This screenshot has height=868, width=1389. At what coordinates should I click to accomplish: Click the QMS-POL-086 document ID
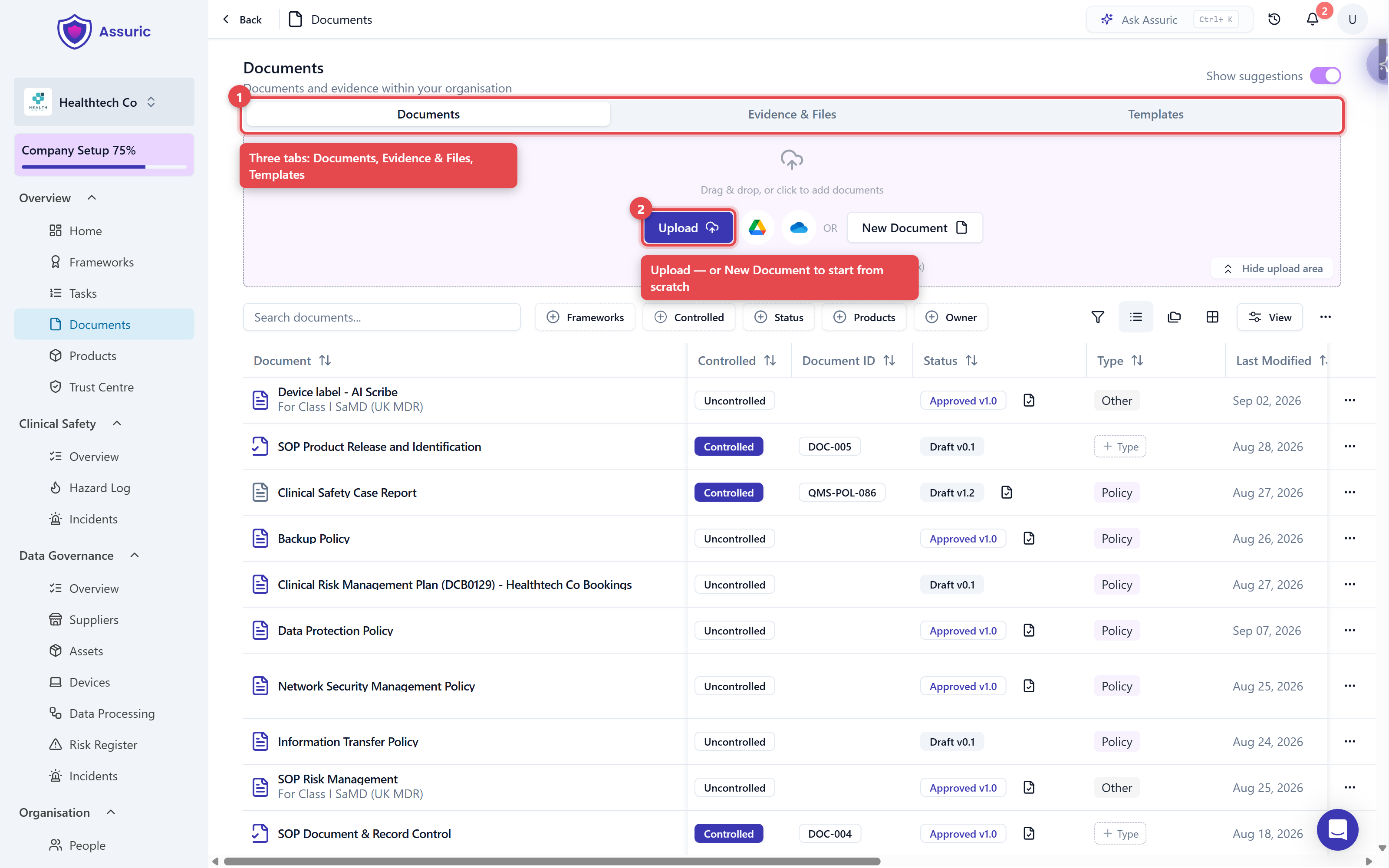pos(842,493)
